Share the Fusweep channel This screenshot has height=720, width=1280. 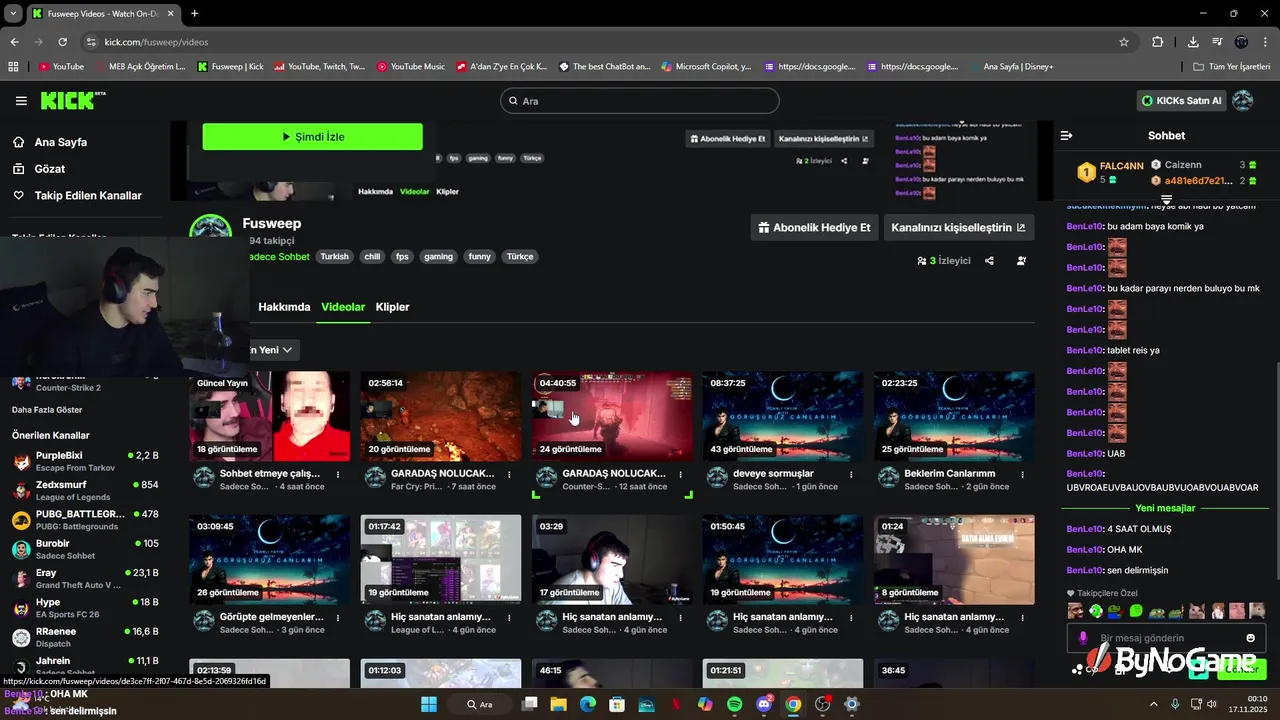pyautogui.click(x=989, y=260)
